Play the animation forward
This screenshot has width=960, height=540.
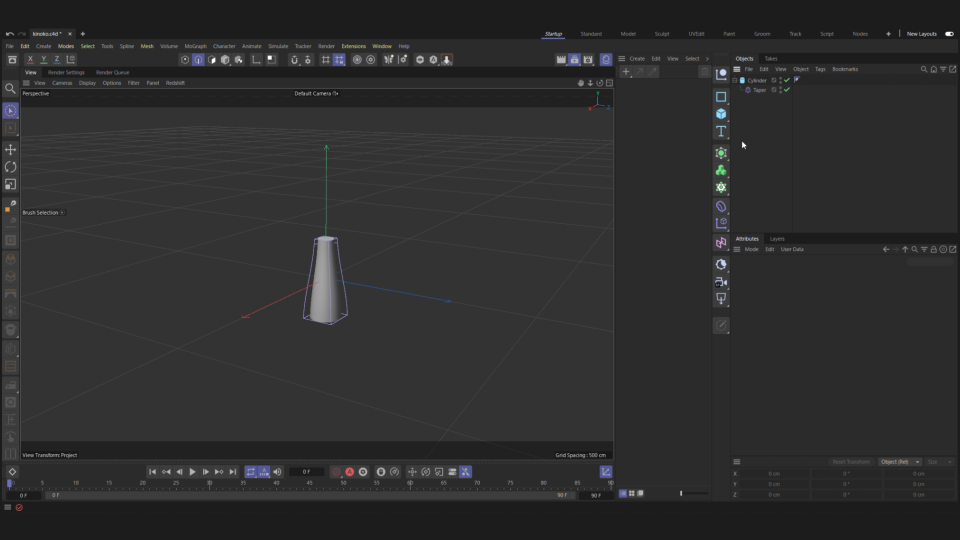click(x=192, y=472)
